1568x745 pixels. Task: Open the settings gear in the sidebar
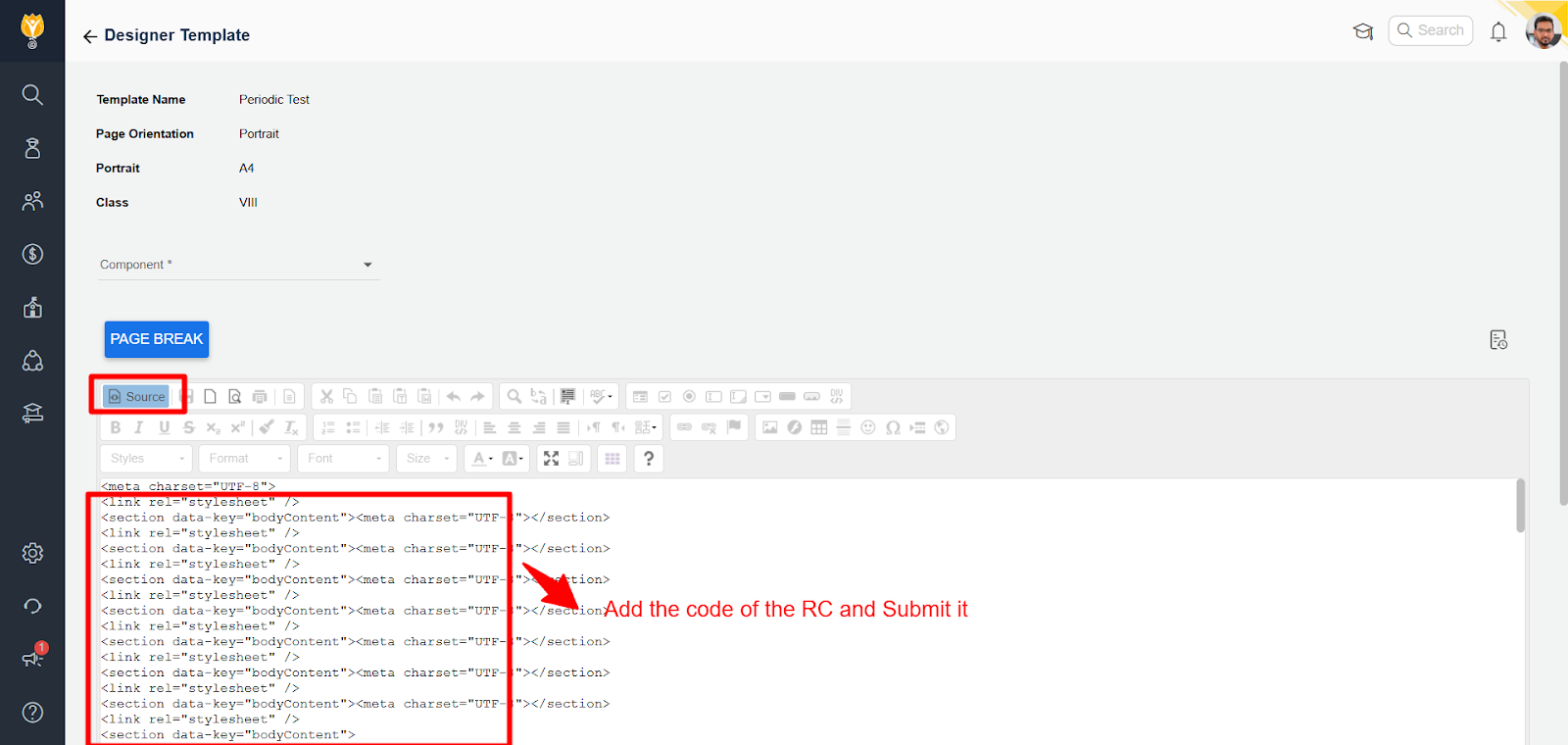pos(32,553)
